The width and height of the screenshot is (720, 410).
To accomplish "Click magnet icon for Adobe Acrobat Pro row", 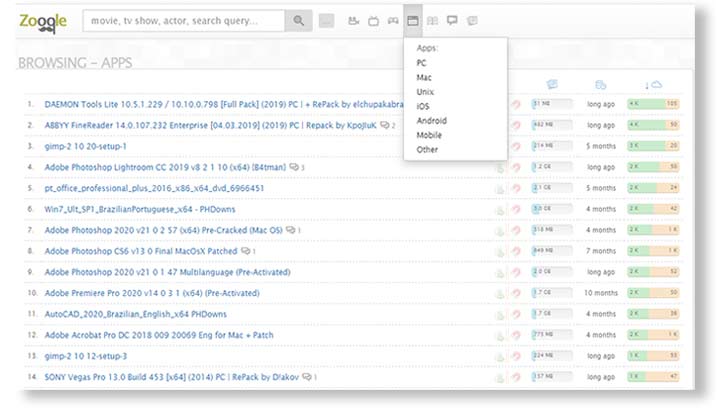I will click(516, 335).
